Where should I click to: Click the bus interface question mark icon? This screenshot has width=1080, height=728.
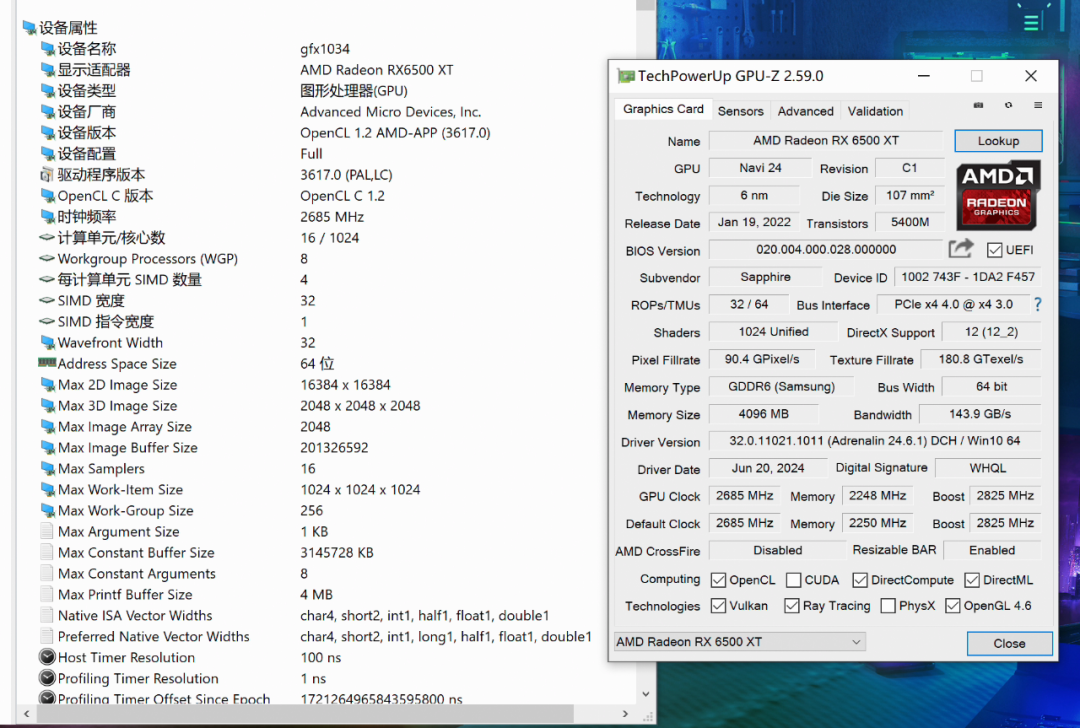pyautogui.click(x=1037, y=304)
